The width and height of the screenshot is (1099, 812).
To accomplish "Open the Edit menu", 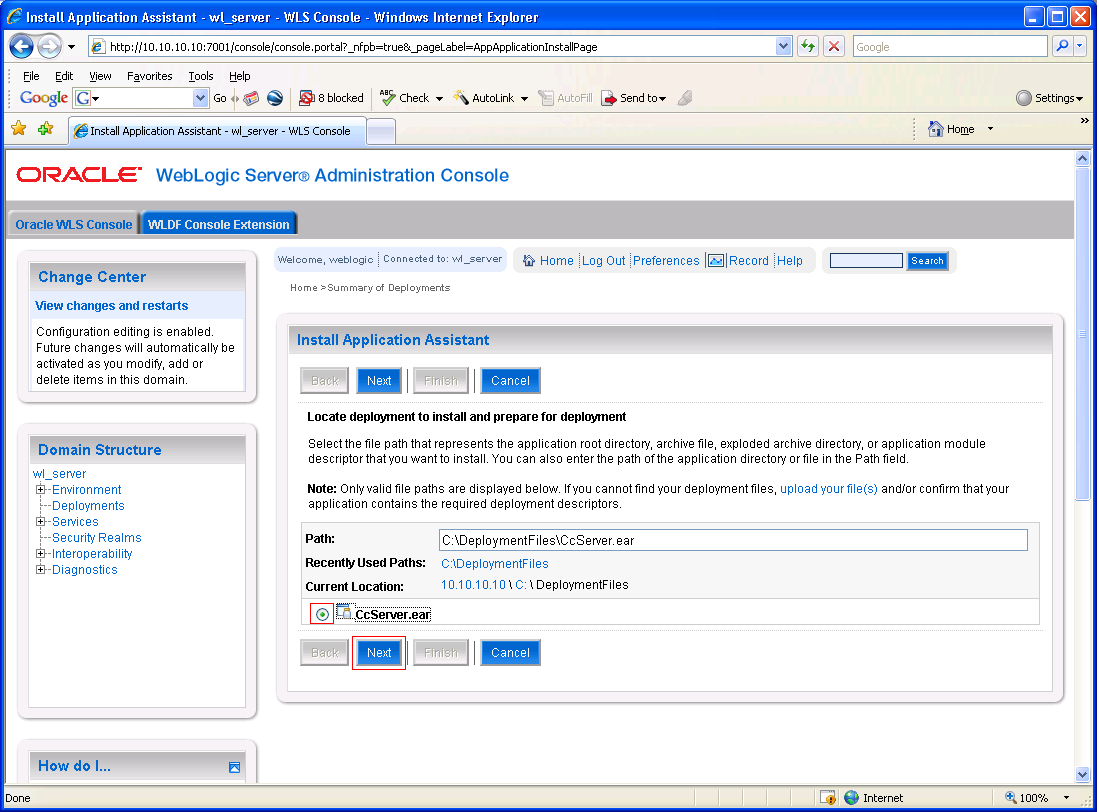I will [x=64, y=76].
